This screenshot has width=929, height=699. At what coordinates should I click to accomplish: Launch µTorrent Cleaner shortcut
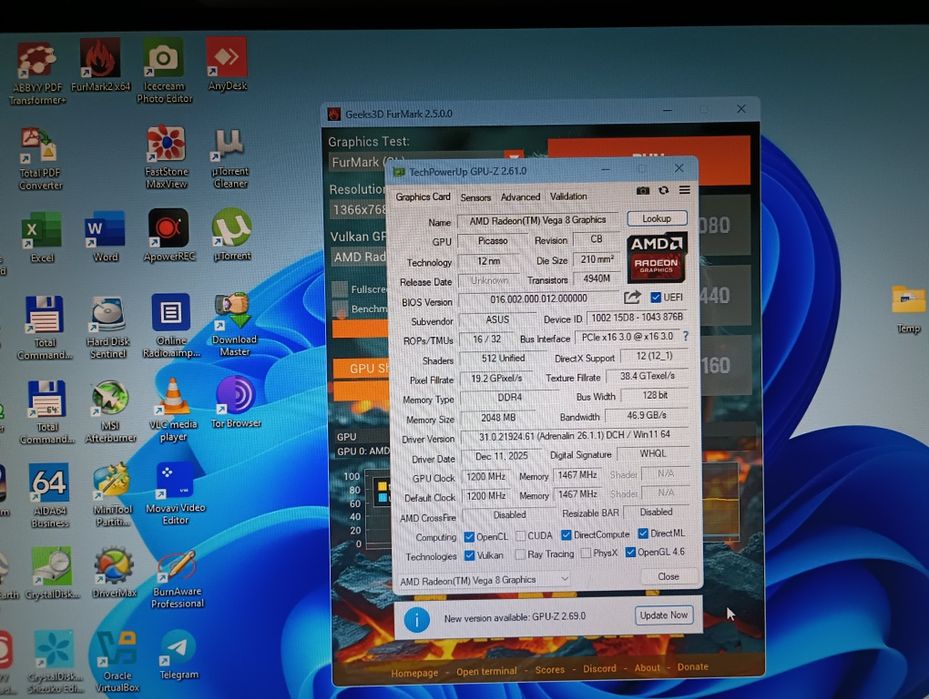pyautogui.click(x=230, y=158)
